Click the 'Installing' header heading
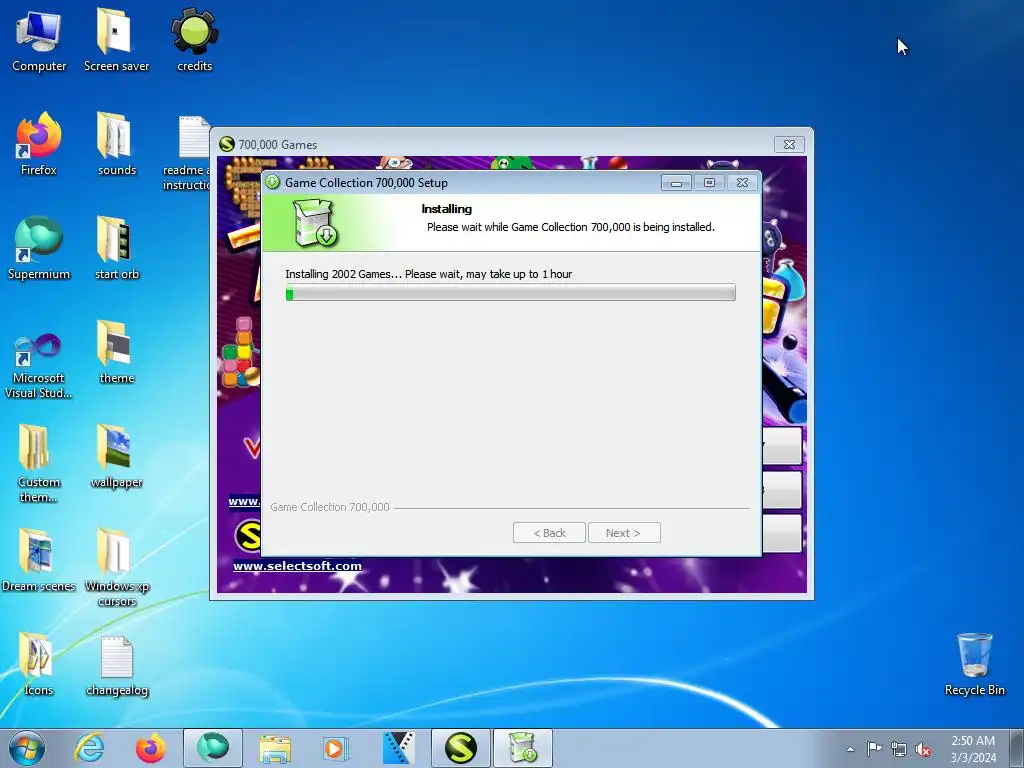Viewport: 1024px width, 768px height. click(447, 209)
